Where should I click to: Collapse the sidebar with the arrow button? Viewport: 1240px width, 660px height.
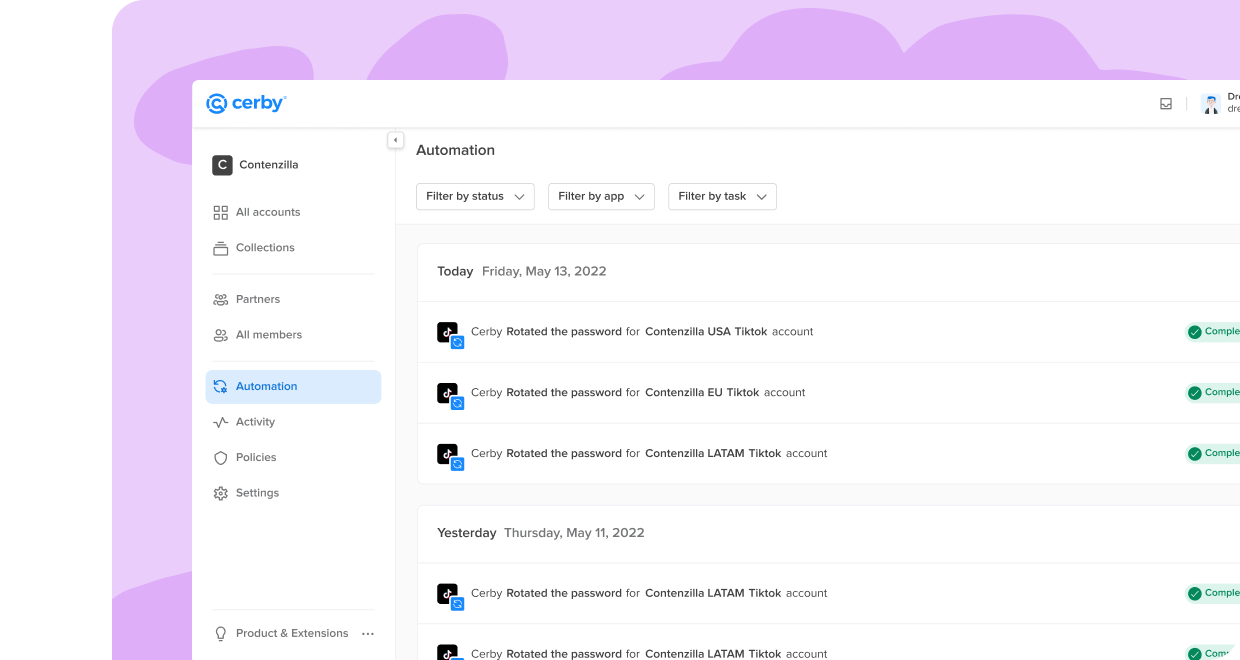[x=396, y=140]
